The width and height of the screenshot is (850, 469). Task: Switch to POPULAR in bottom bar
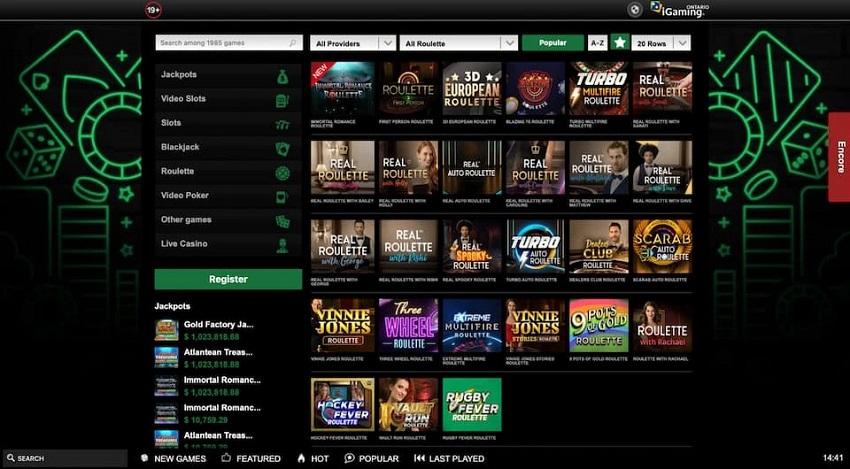pyautogui.click(x=372, y=459)
